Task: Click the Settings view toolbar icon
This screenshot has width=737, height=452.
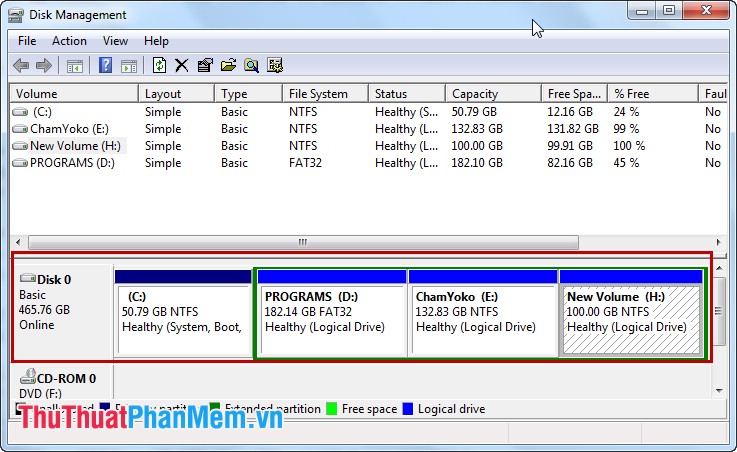Action: [275, 65]
